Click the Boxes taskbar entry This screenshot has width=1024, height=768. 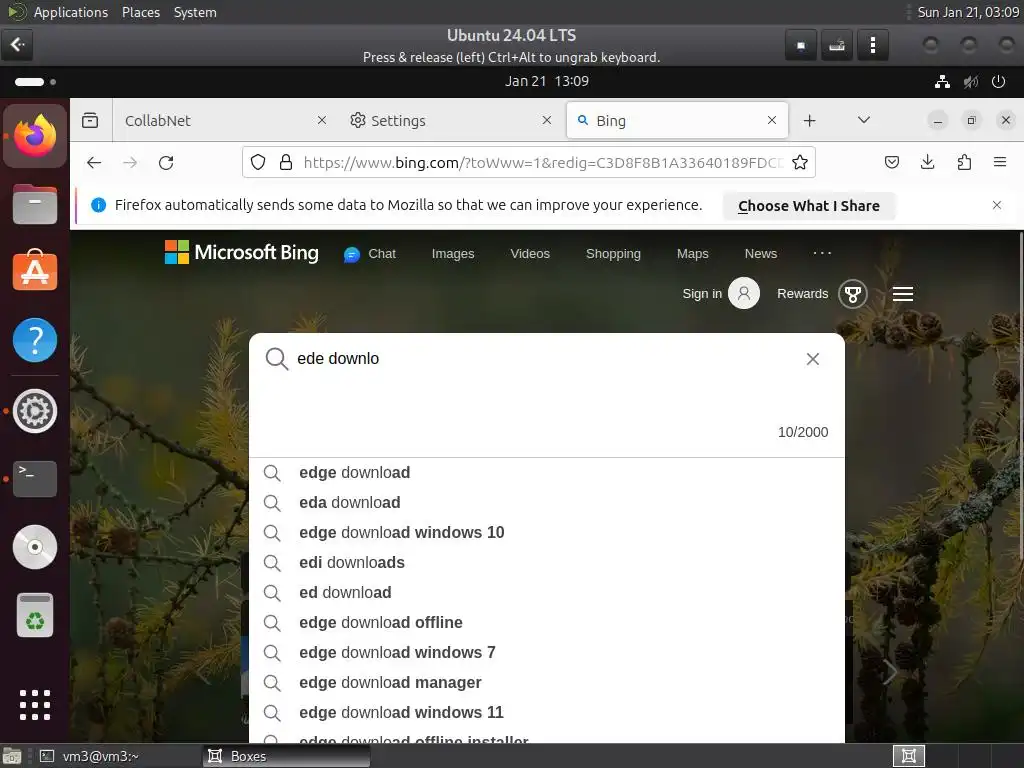pyautogui.click(x=287, y=756)
